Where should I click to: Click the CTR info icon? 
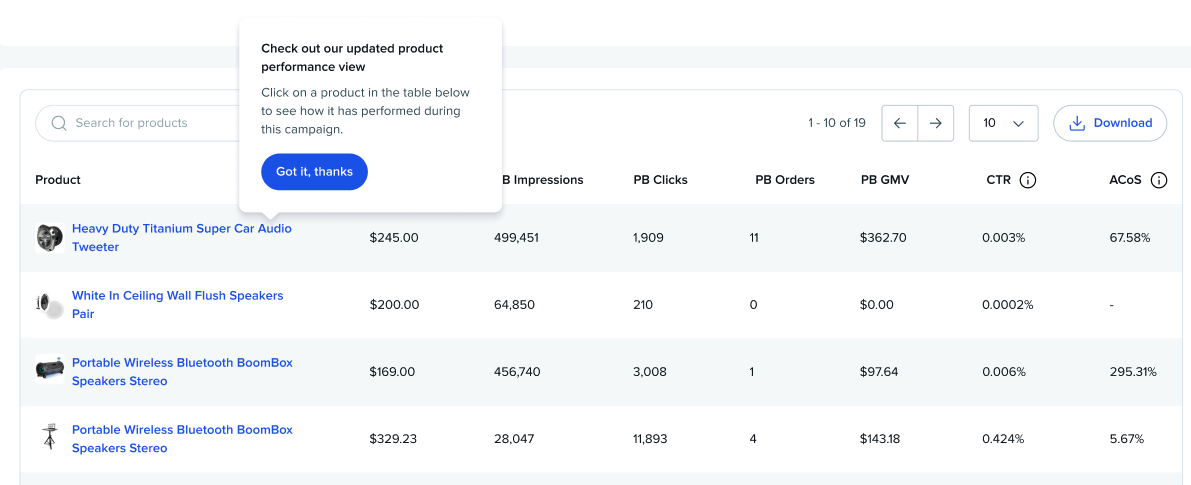coord(1027,180)
